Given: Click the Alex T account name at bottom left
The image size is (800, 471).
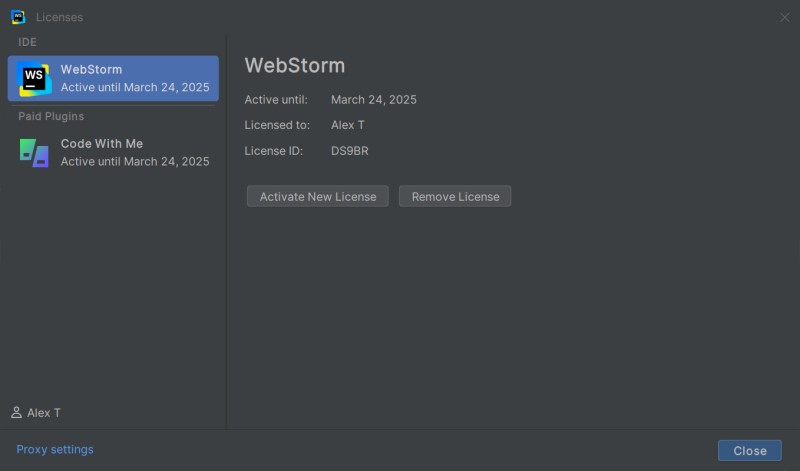Looking at the screenshot, I should [x=44, y=413].
